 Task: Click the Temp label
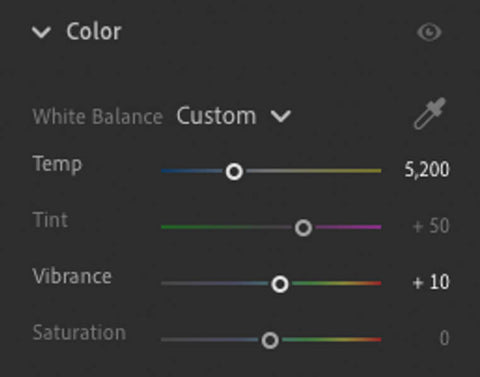(57, 164)
